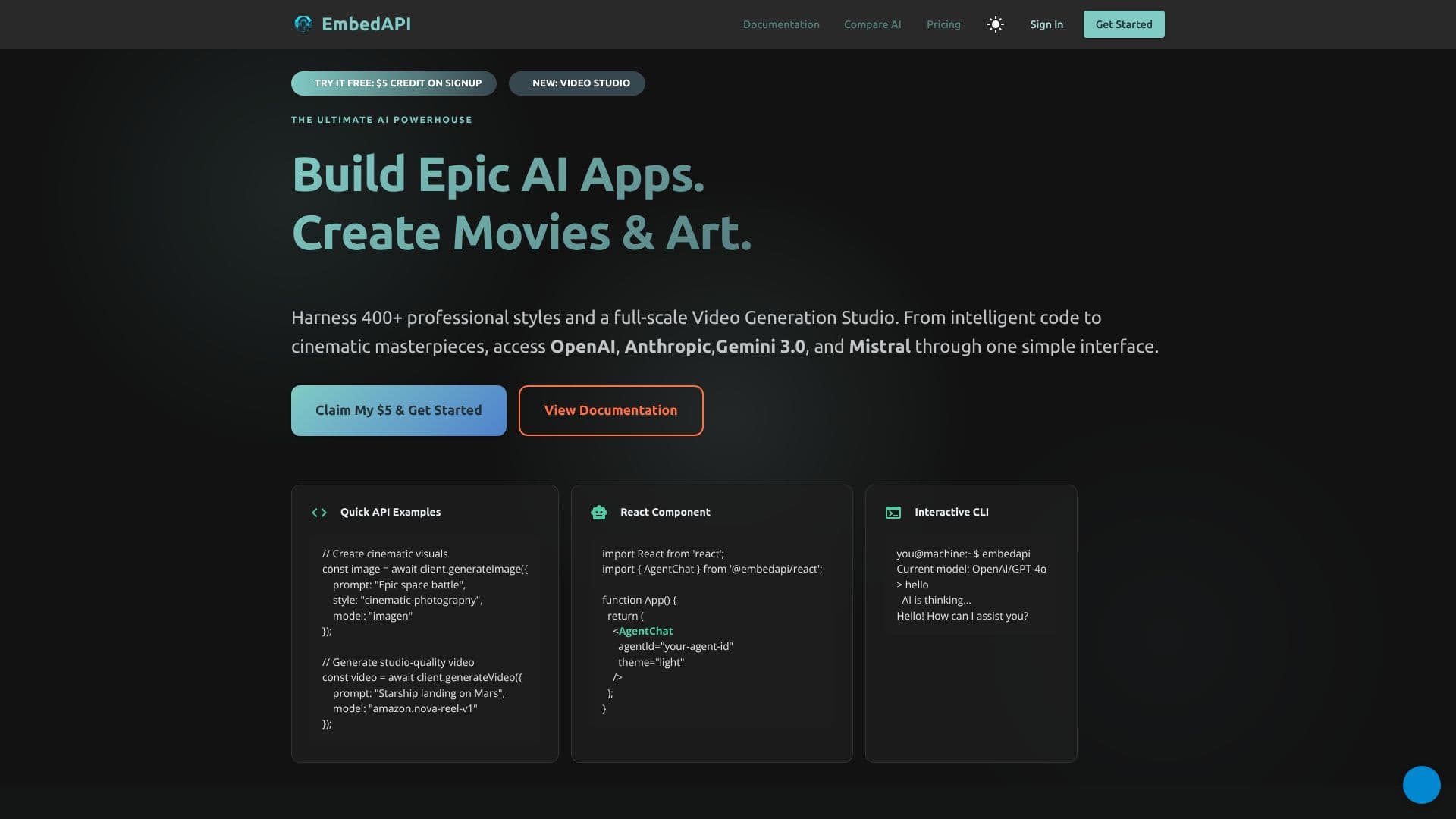Image resolution: width=1456 pixels, height=819 pixels.
Task: Select the Quick API Examples heading
Action: (x=391, y=512)
